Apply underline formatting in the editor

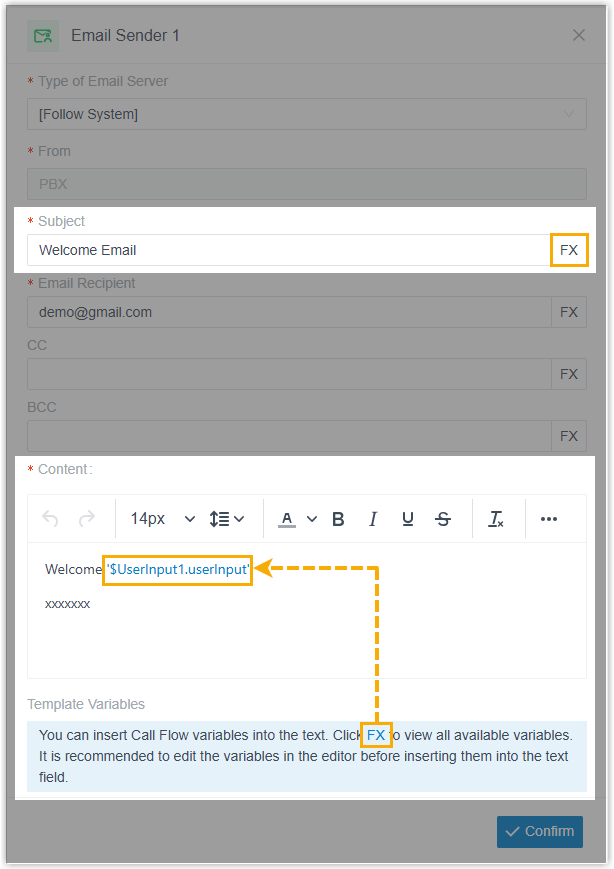408,518
